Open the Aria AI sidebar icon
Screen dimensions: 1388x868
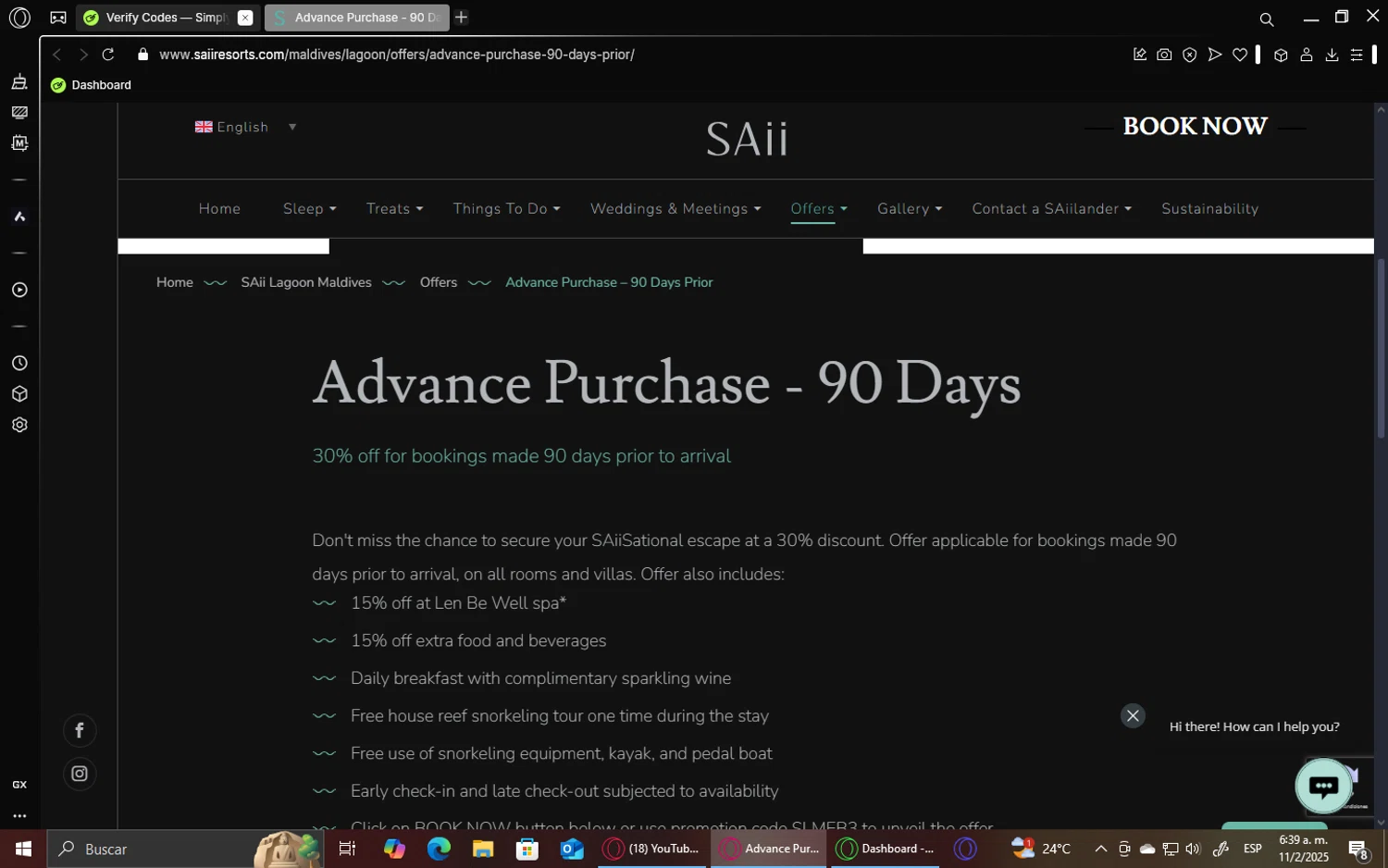[19, 217]
